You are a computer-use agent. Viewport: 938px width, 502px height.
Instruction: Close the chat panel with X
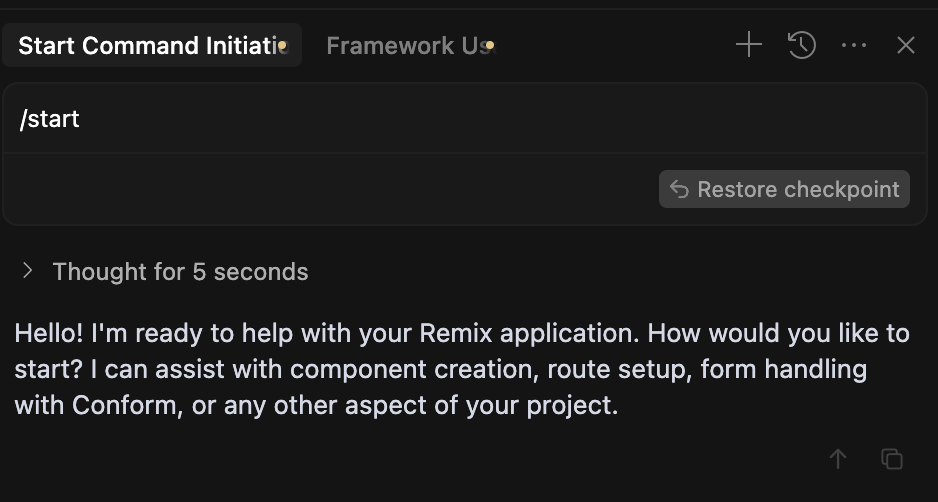coord(906,45)
